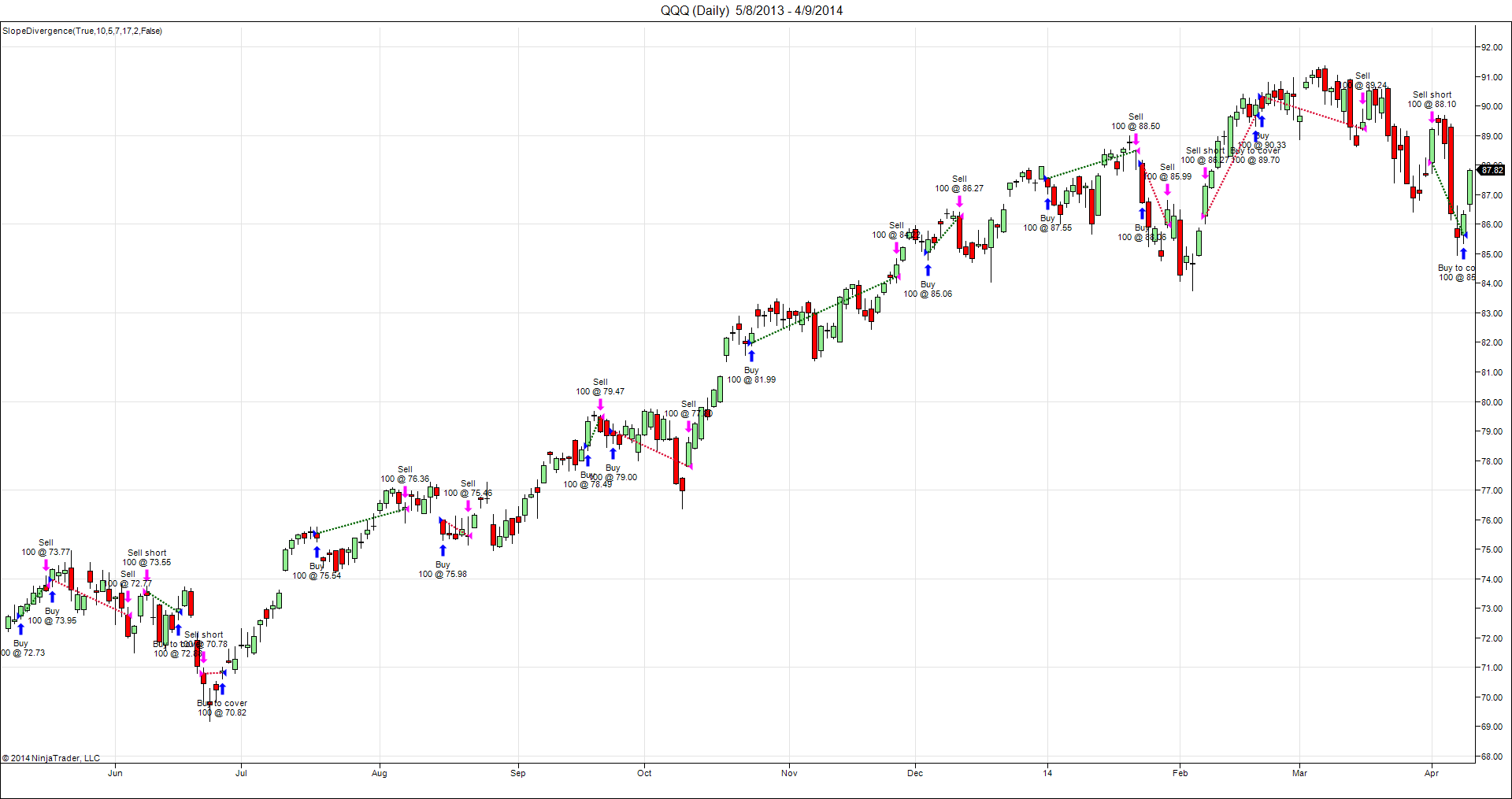1512x799 pixels.
Task: Click the Jun label on the time axis
Action: click(x=115, y=773)
